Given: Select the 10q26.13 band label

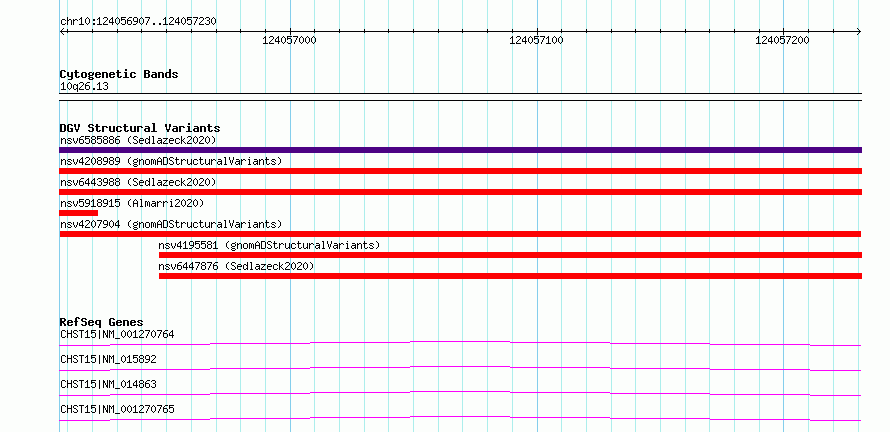Looking at the screenshot, I should [x=84, y=87].
